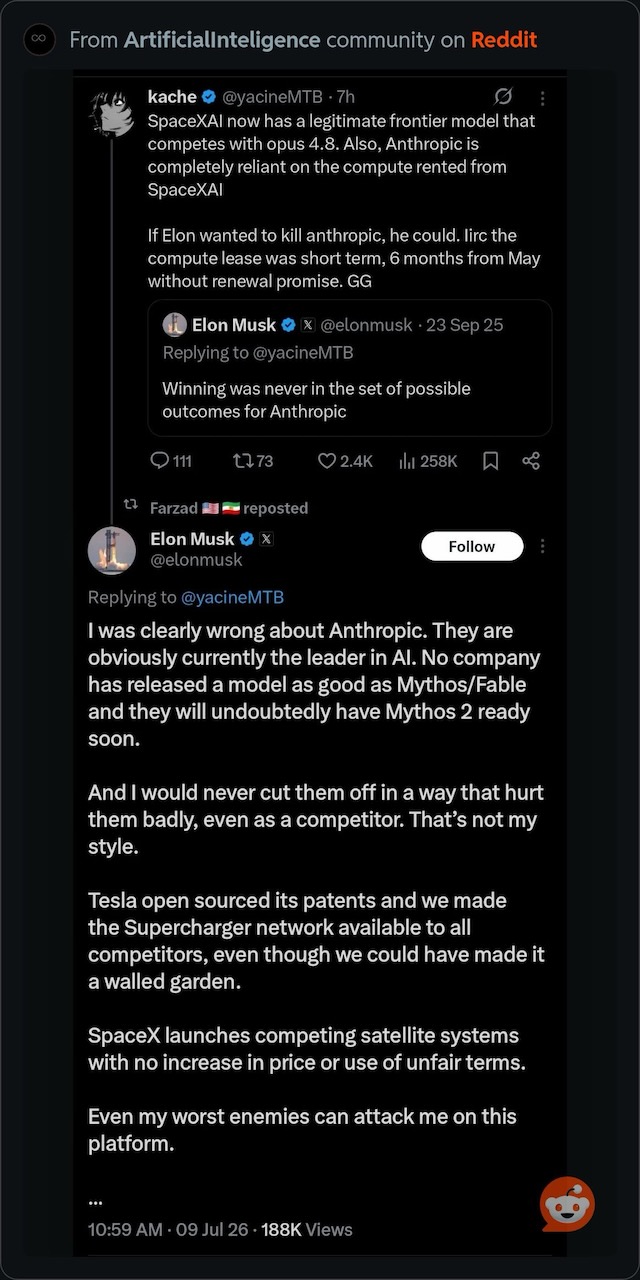Click the @elonmusk handle under Elon Musk's name
This screenshot has height=1280, width=640.
coord(196,560)
